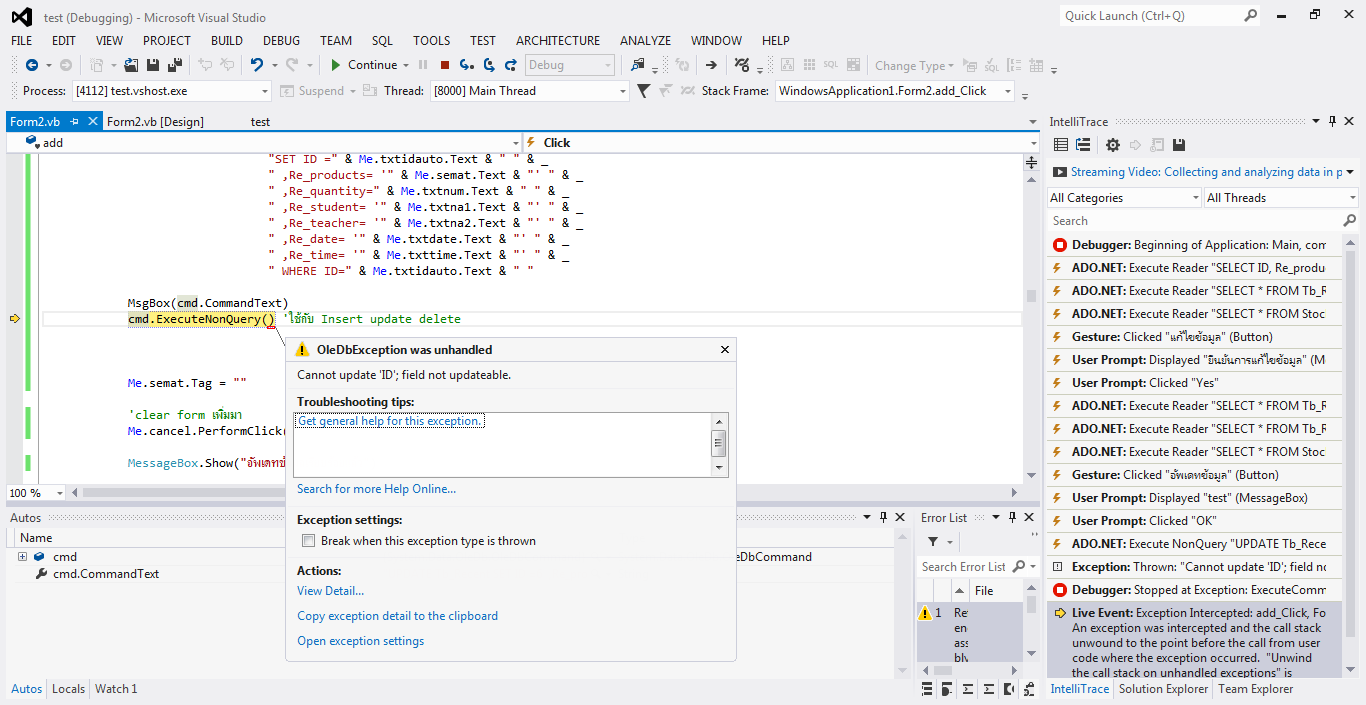Click the Navigate Backward arrow icon

[x=32, y=65]
